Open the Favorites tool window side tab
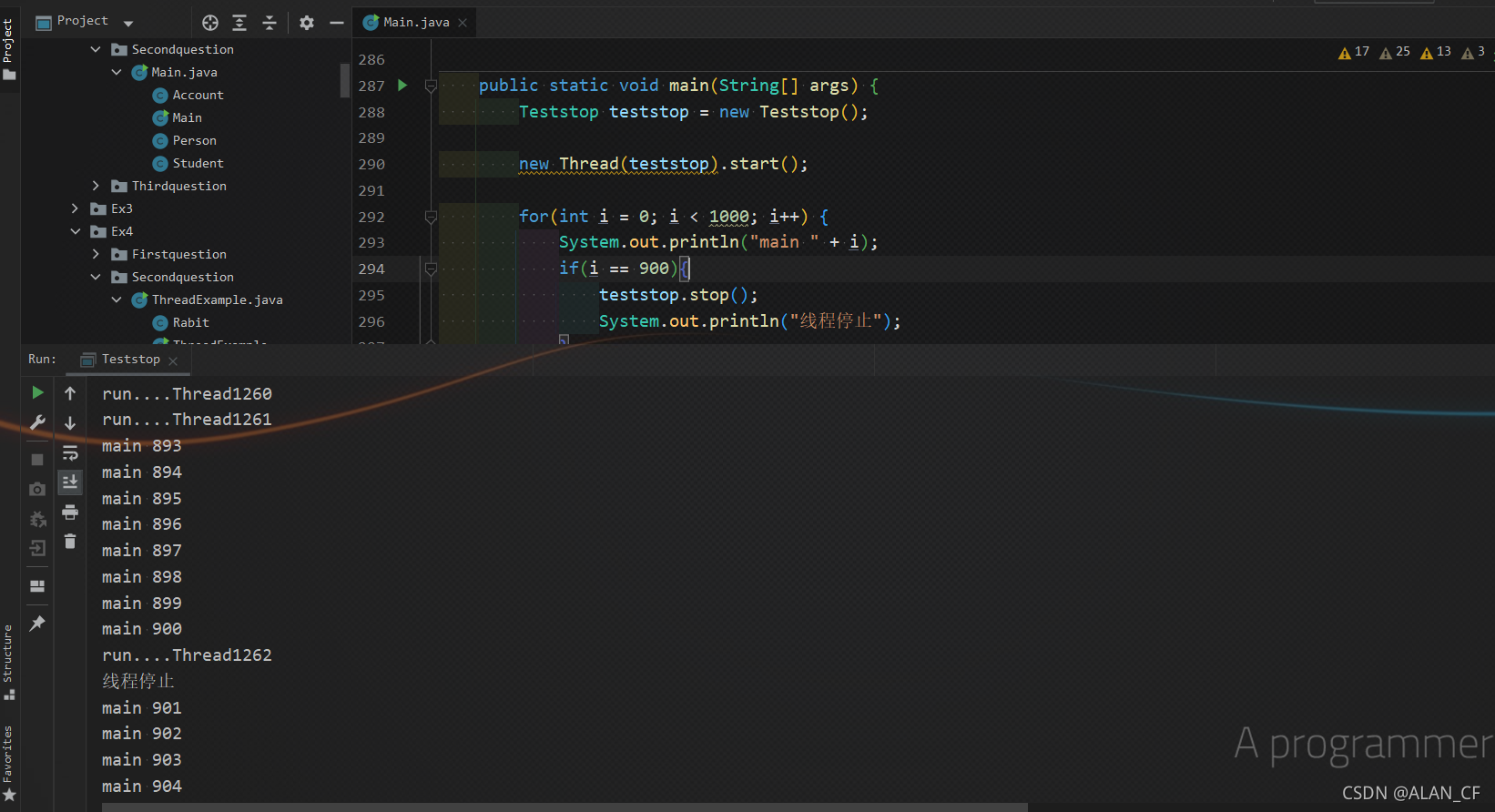This screenshot has height=812, width=1495. tap(9, 763)
